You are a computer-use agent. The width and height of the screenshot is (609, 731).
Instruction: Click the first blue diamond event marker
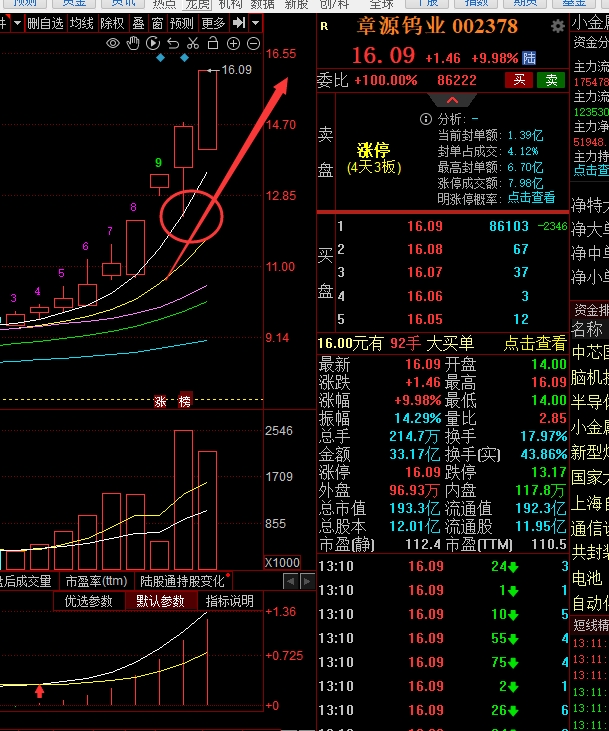coord(160,58)
